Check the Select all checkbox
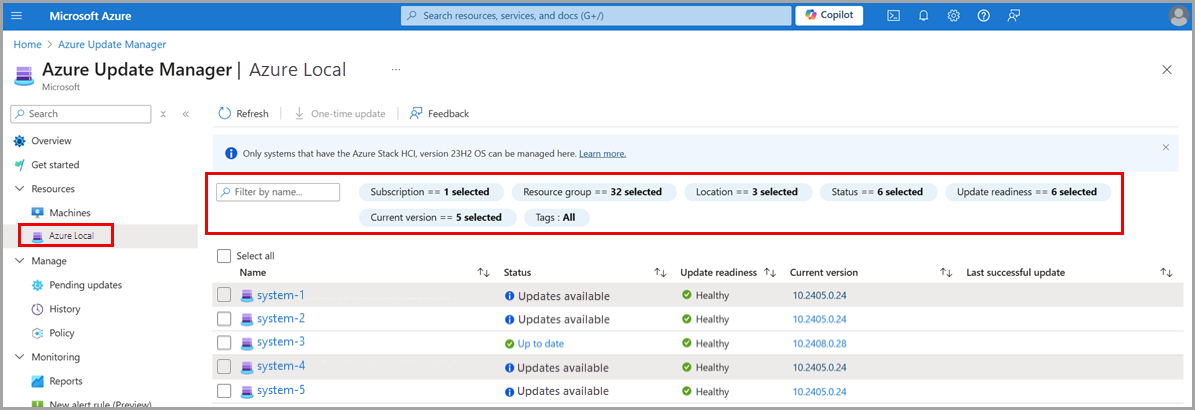 [224, 256]
